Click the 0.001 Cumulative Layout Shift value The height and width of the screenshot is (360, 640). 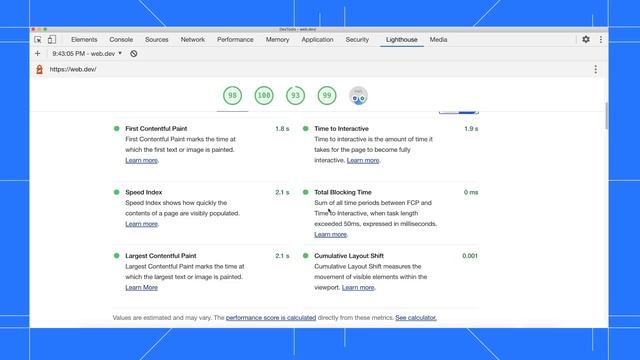click(x=470, y=256)
